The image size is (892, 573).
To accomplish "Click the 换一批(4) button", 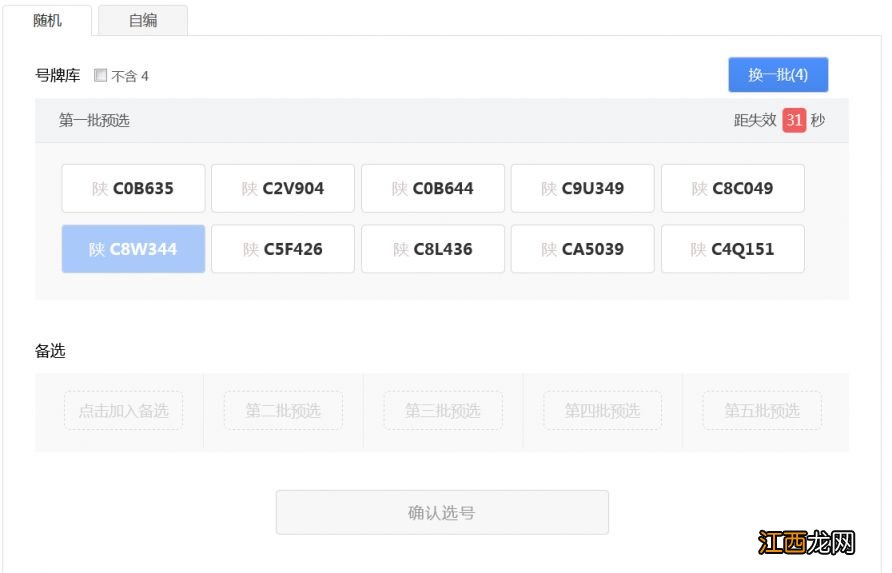I will point(777,75).
